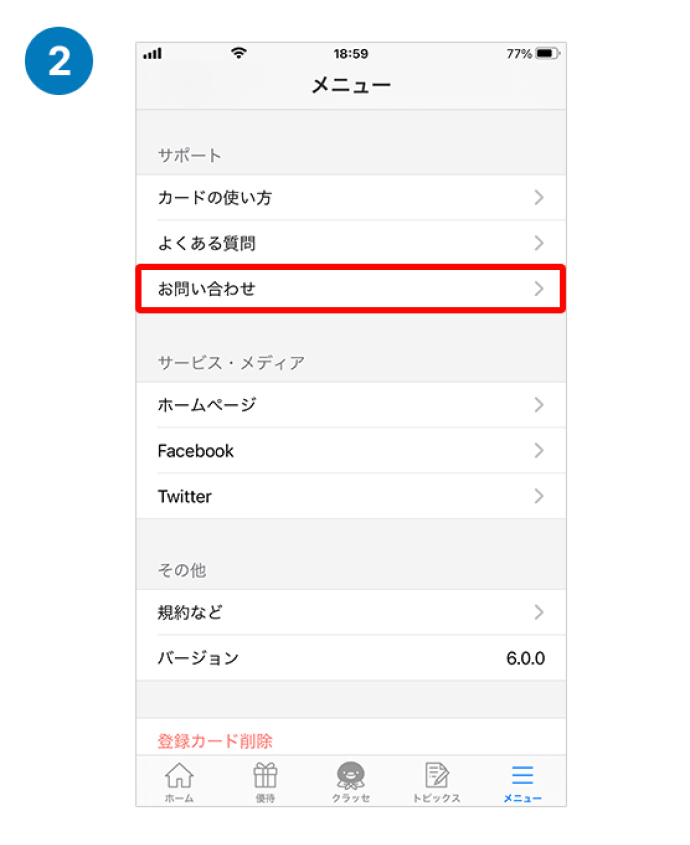Expand chevron next to Twitter

[539, 496]
